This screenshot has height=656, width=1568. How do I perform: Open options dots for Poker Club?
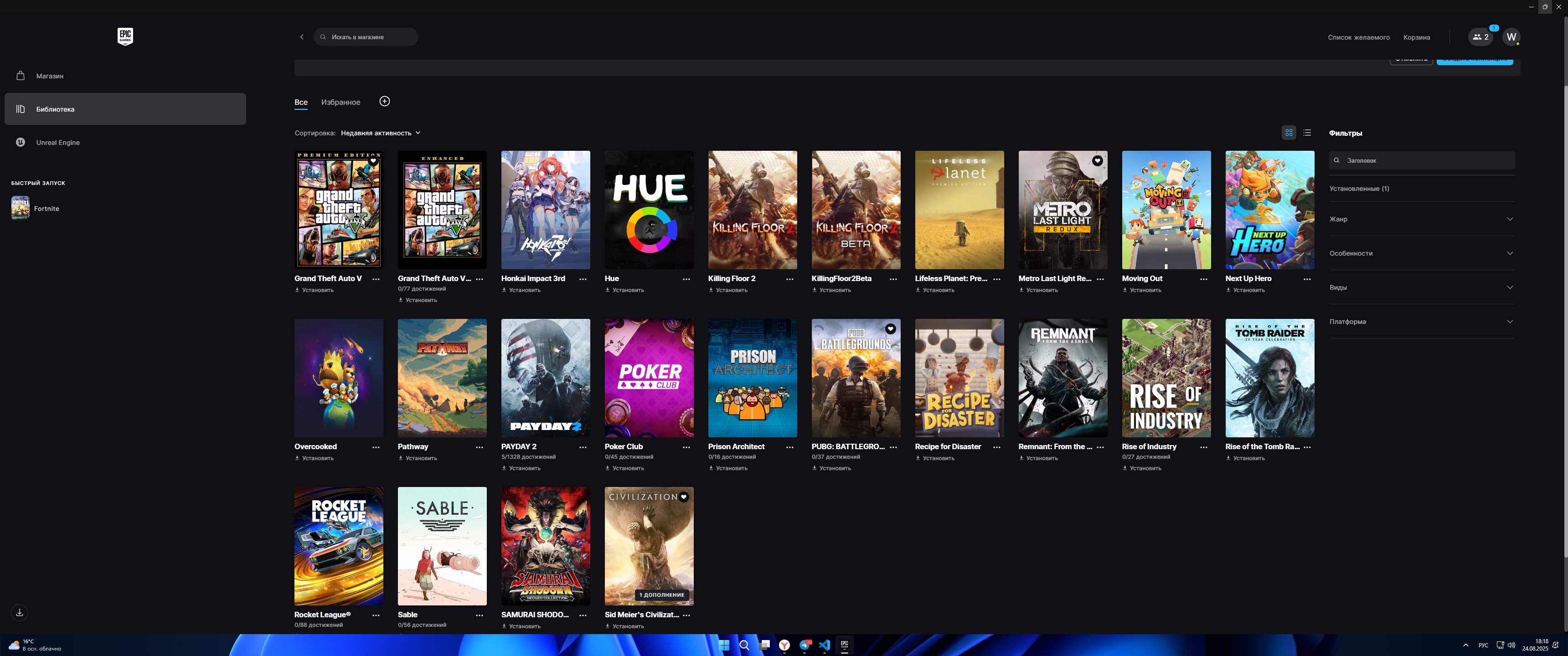click(686, 447)
